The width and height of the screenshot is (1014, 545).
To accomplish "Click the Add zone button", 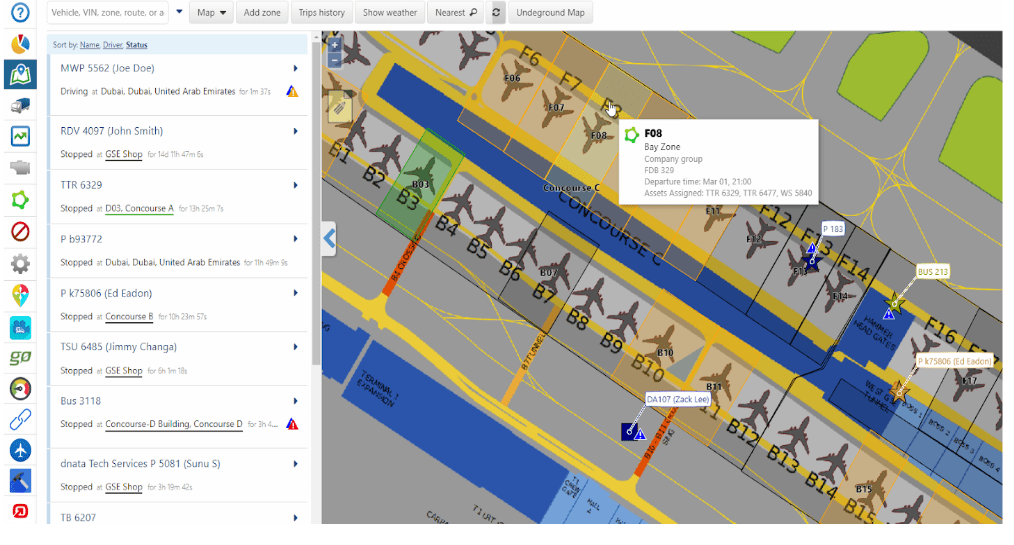I will pyautogui.click(x=262, y=12).
